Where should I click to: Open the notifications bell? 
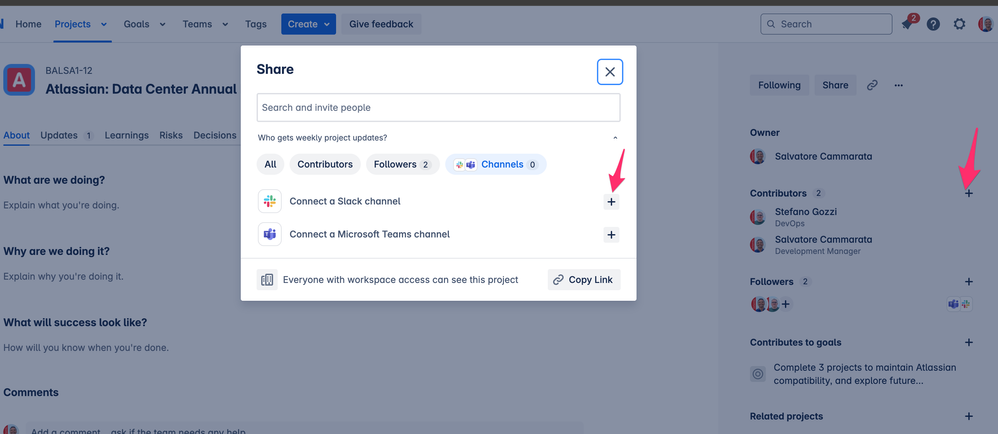click(x=908, y=24)
